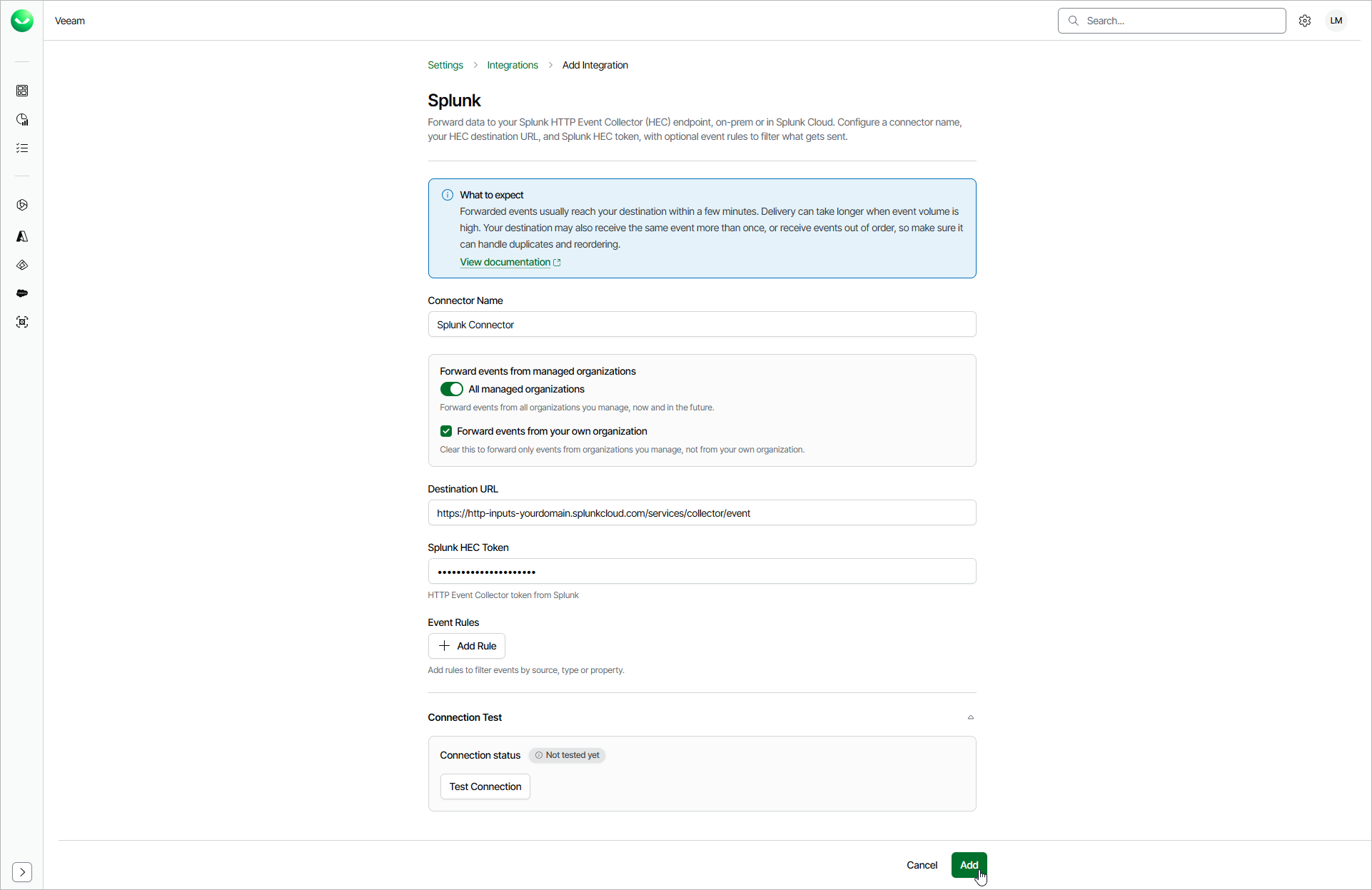Click the Veeam title text in header

coord(70,21)
